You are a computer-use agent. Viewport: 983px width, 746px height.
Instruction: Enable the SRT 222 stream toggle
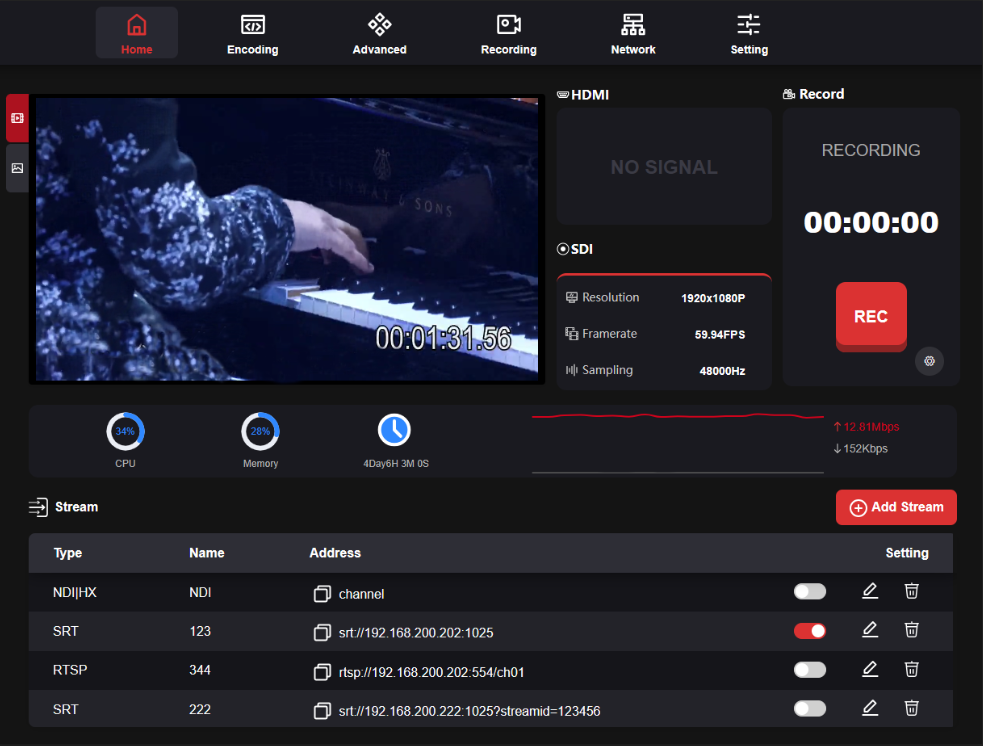point(810,708)
